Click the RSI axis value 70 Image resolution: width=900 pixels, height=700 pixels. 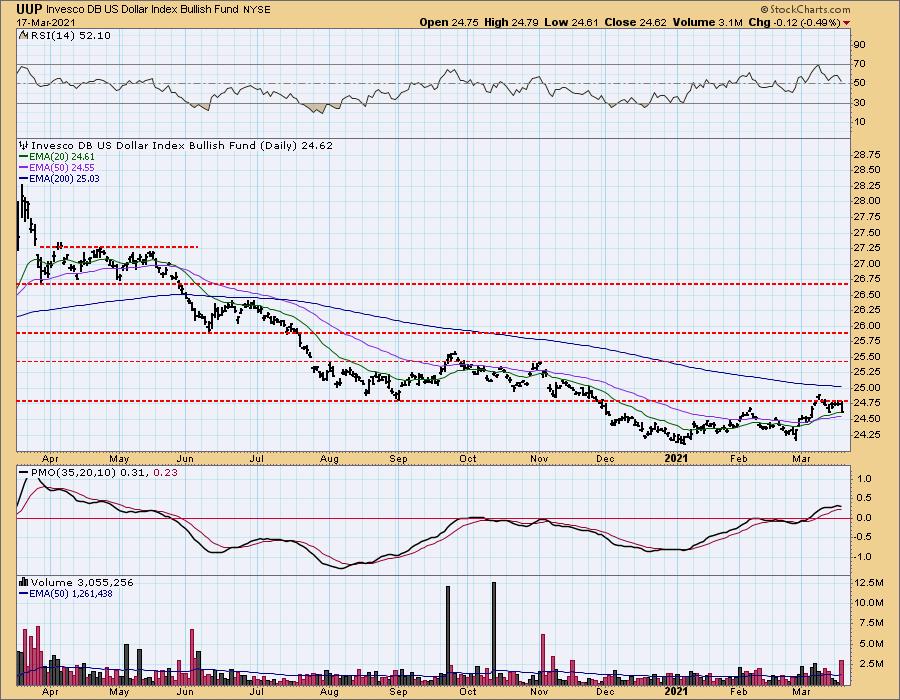[x=859, y=64]
